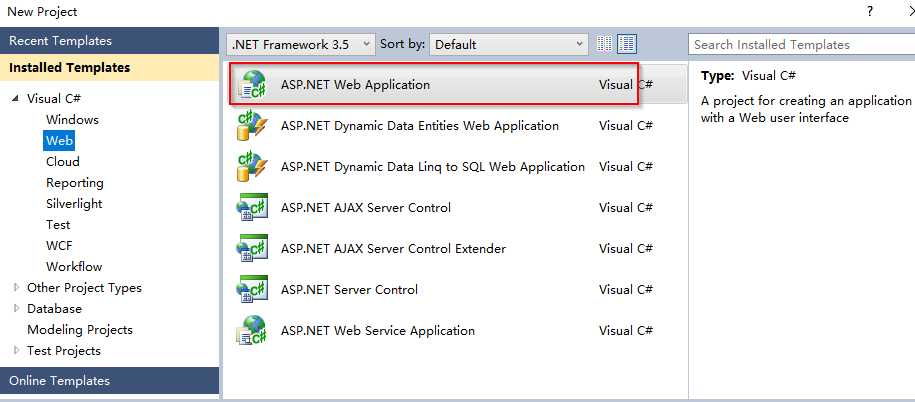Select ASP.NET Dynamic Data Linq to SQL Web Application
The width and height of the screenshot is (915, 402).
[x=432, y=167]
